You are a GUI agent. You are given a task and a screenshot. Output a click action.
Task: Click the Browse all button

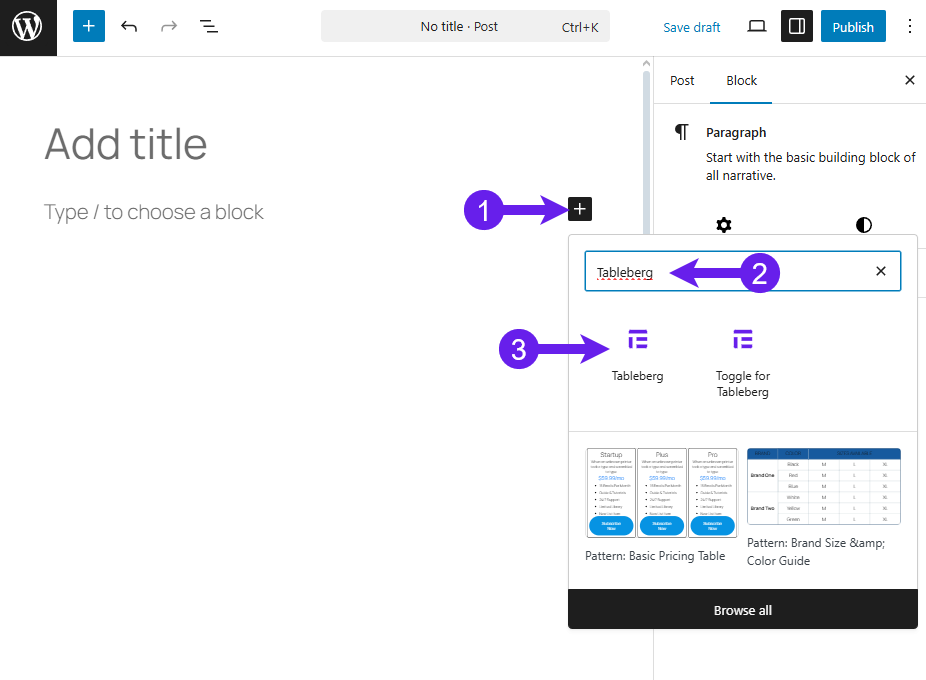click(742, 610)
